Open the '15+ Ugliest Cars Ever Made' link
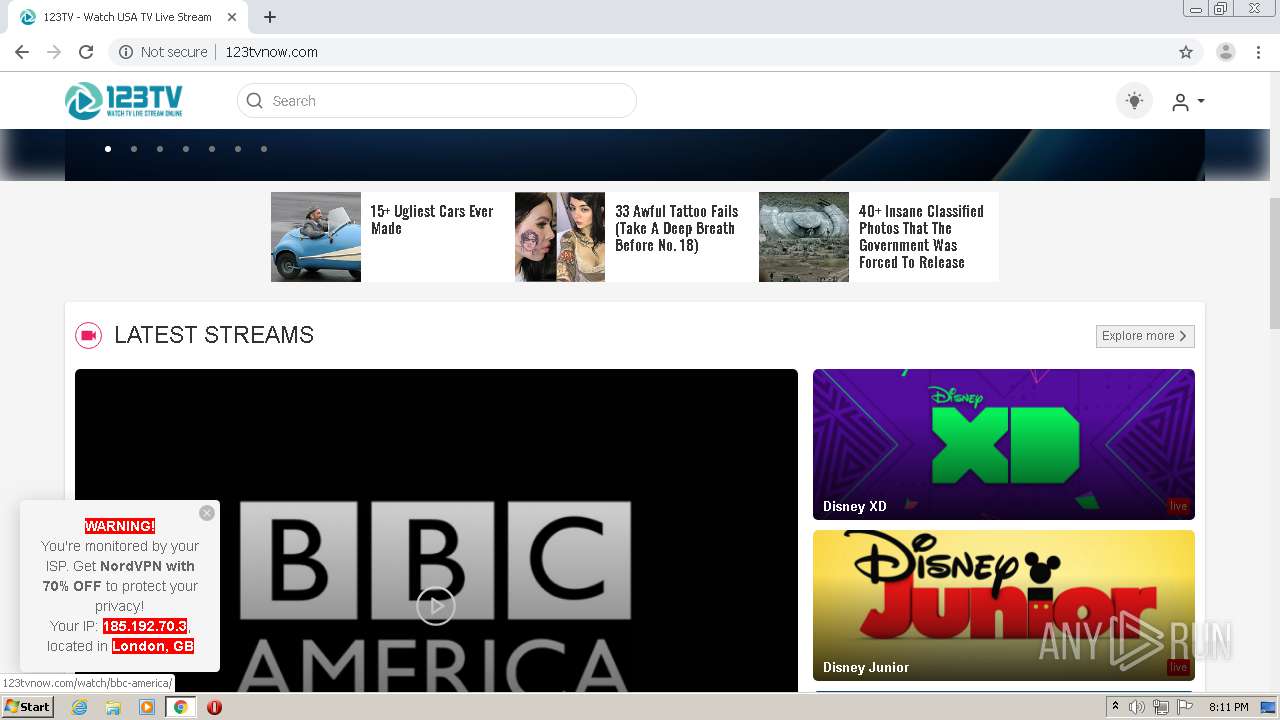 (432, 220)
